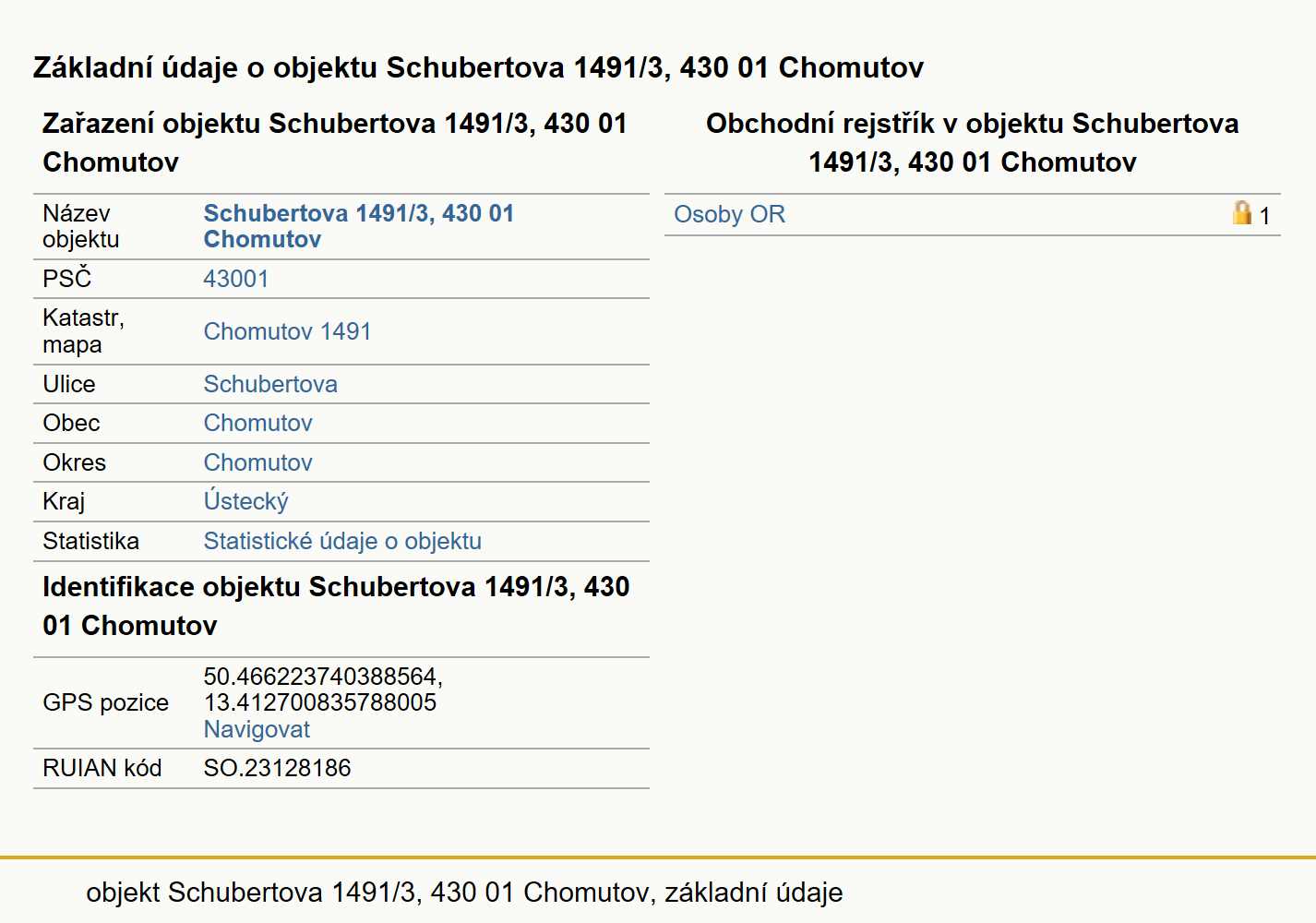Open the Schubertova 1491/3 object name link
This screenshot has width=1316, height=923.
[x=358, y=226]
